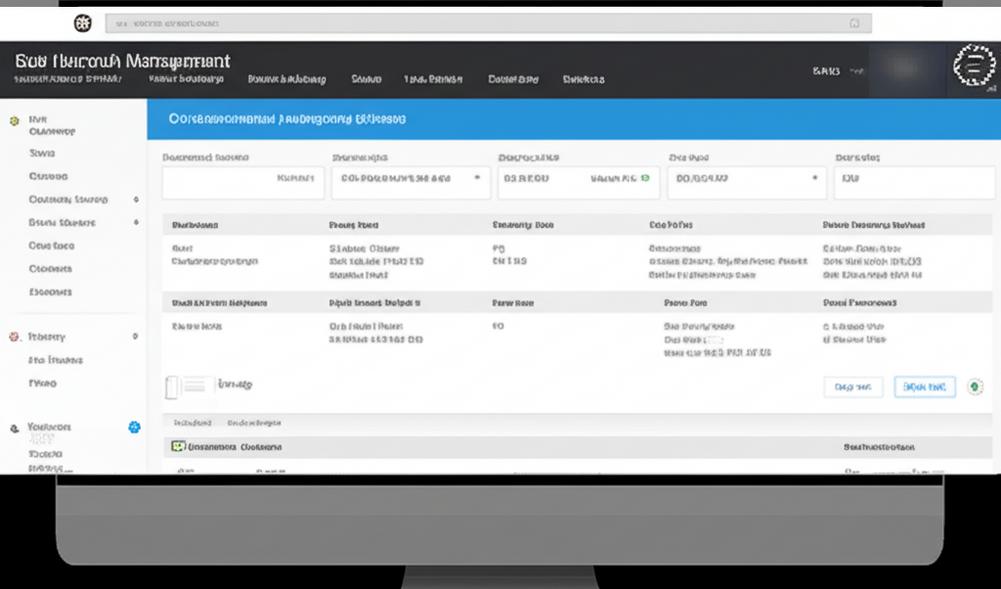Expand the red-icon sidebar section using its arrow
The height and width of the screenshot is (589, 1001).
click(x=136, y=337)
